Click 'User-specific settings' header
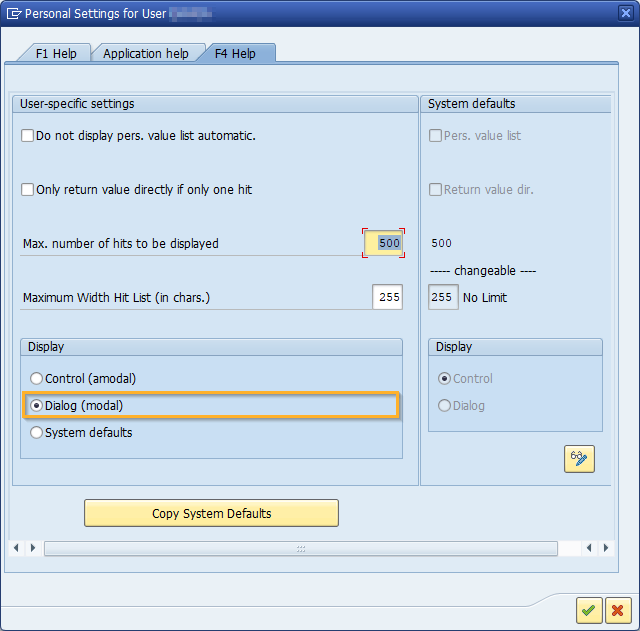This screenshot has height=631, width=640. 77,104
